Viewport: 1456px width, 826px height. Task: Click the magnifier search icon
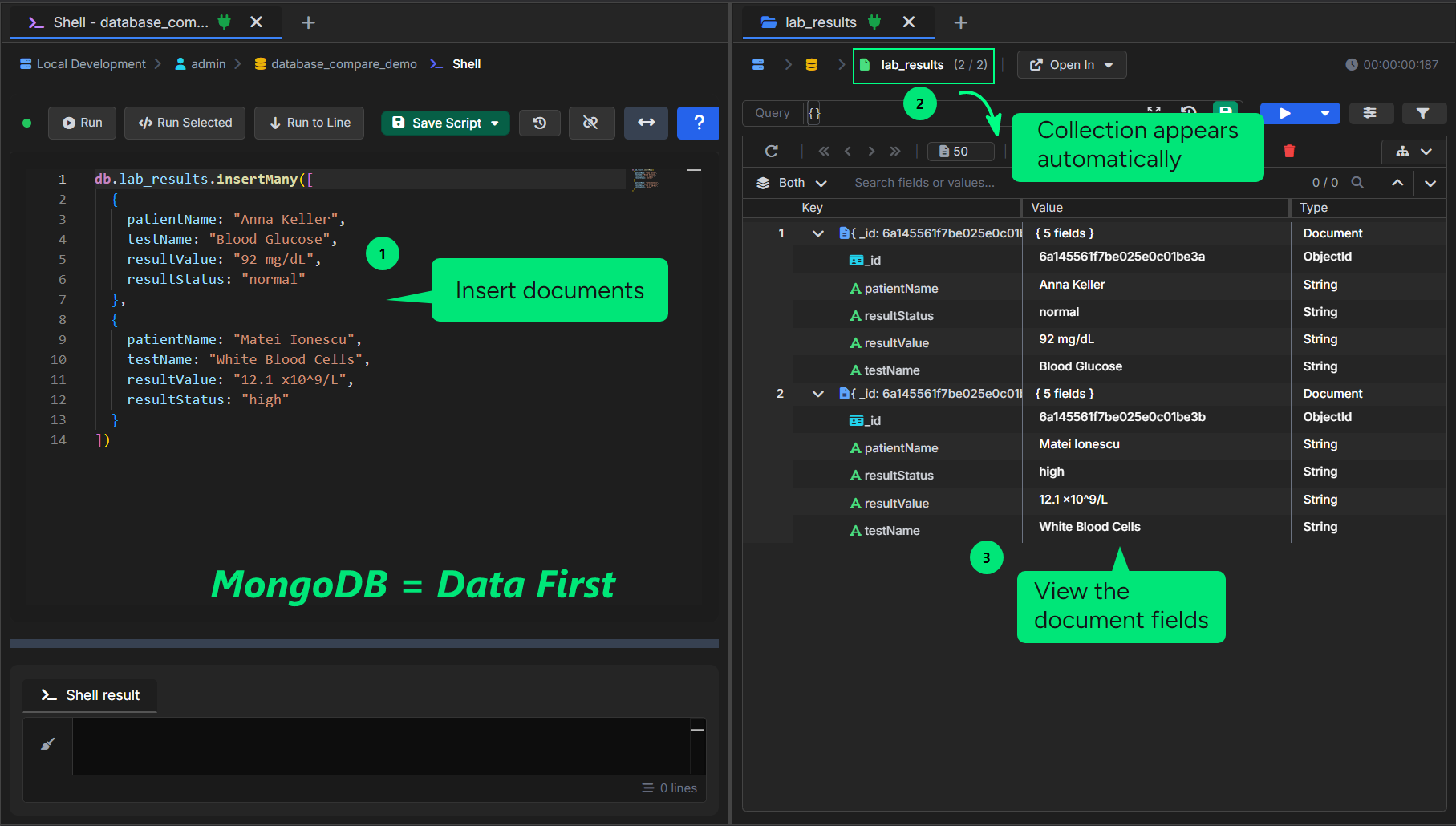pos(1357,183)
